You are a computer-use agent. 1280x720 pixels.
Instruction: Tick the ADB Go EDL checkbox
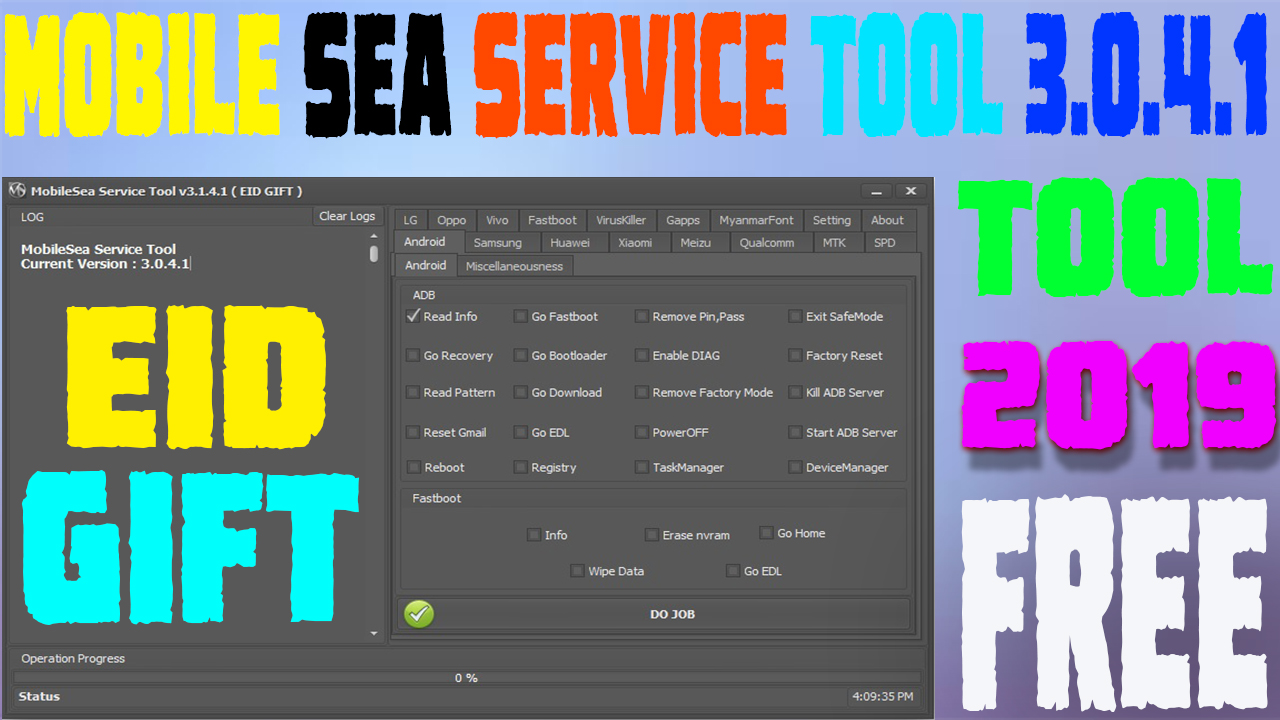(x=521, y=432)
